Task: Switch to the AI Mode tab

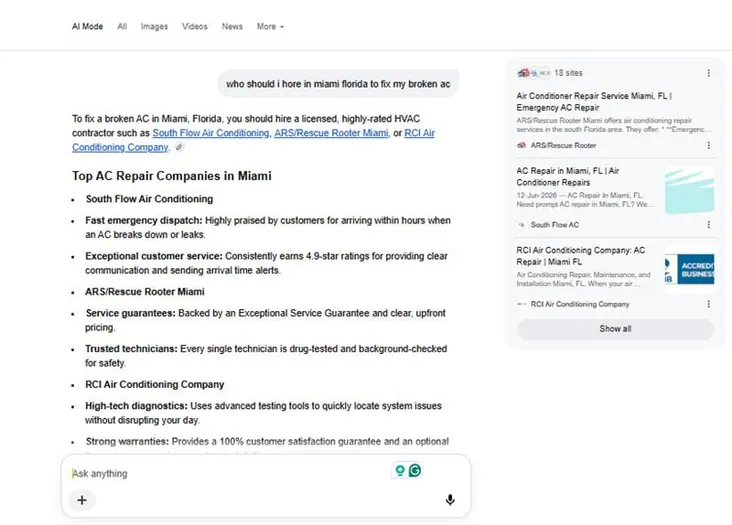Action: [x=87, y=27]
